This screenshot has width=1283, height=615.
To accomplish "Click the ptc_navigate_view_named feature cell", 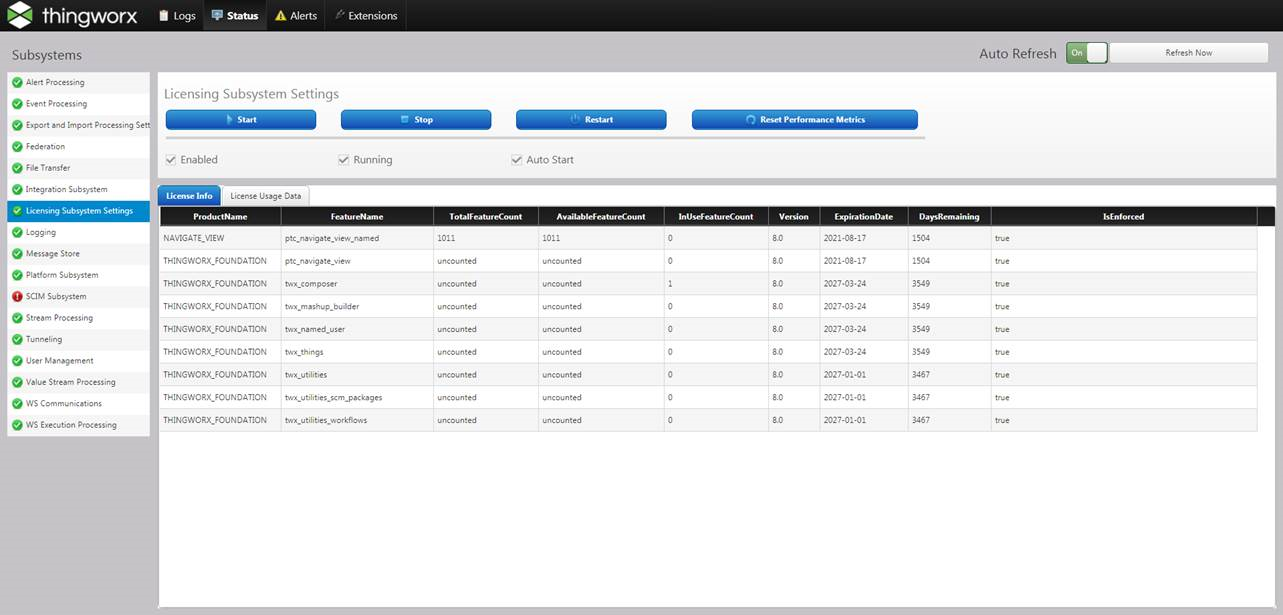I will point(357,238).
